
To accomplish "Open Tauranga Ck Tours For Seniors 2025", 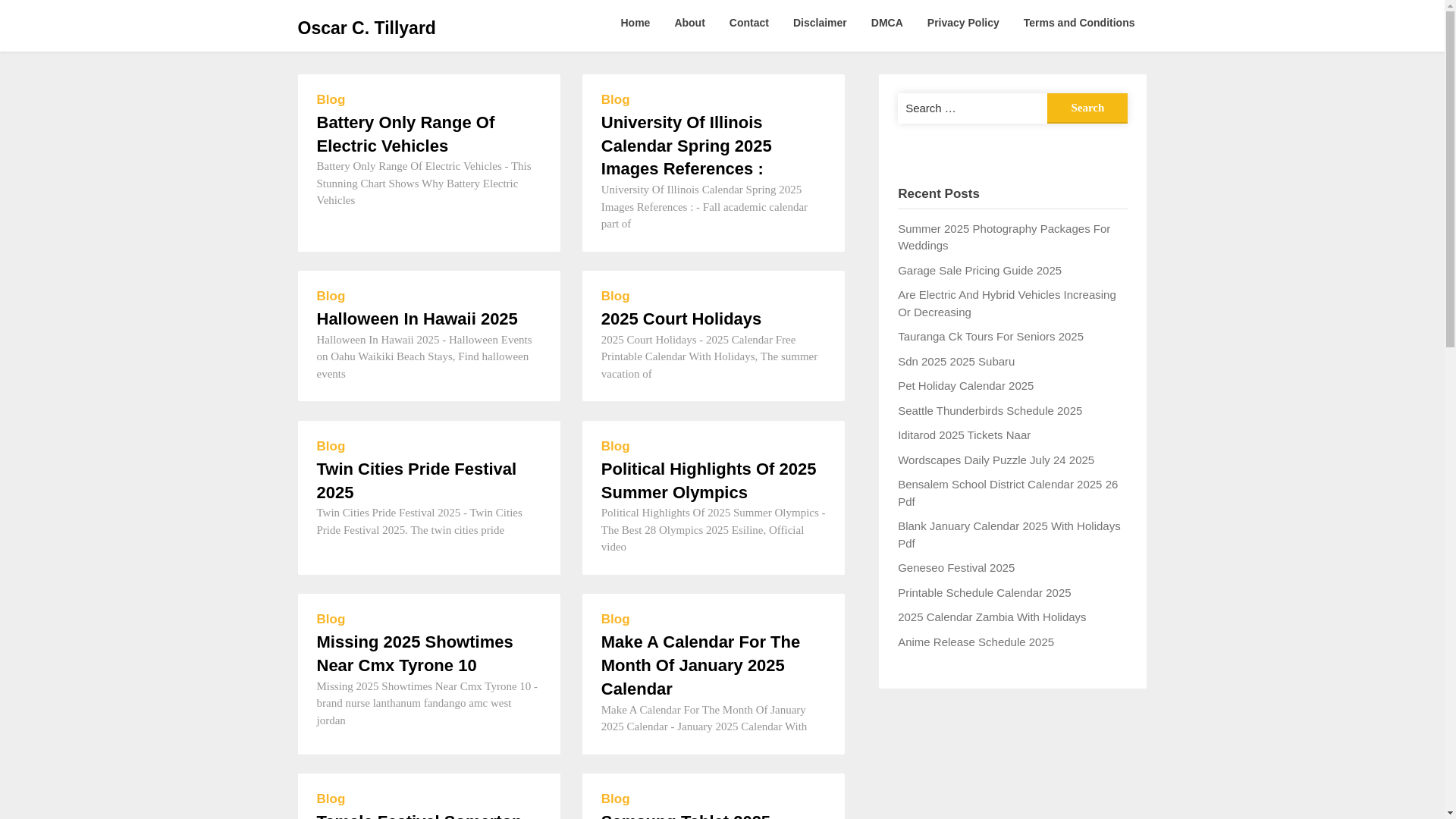I will [x=990, y=337].
